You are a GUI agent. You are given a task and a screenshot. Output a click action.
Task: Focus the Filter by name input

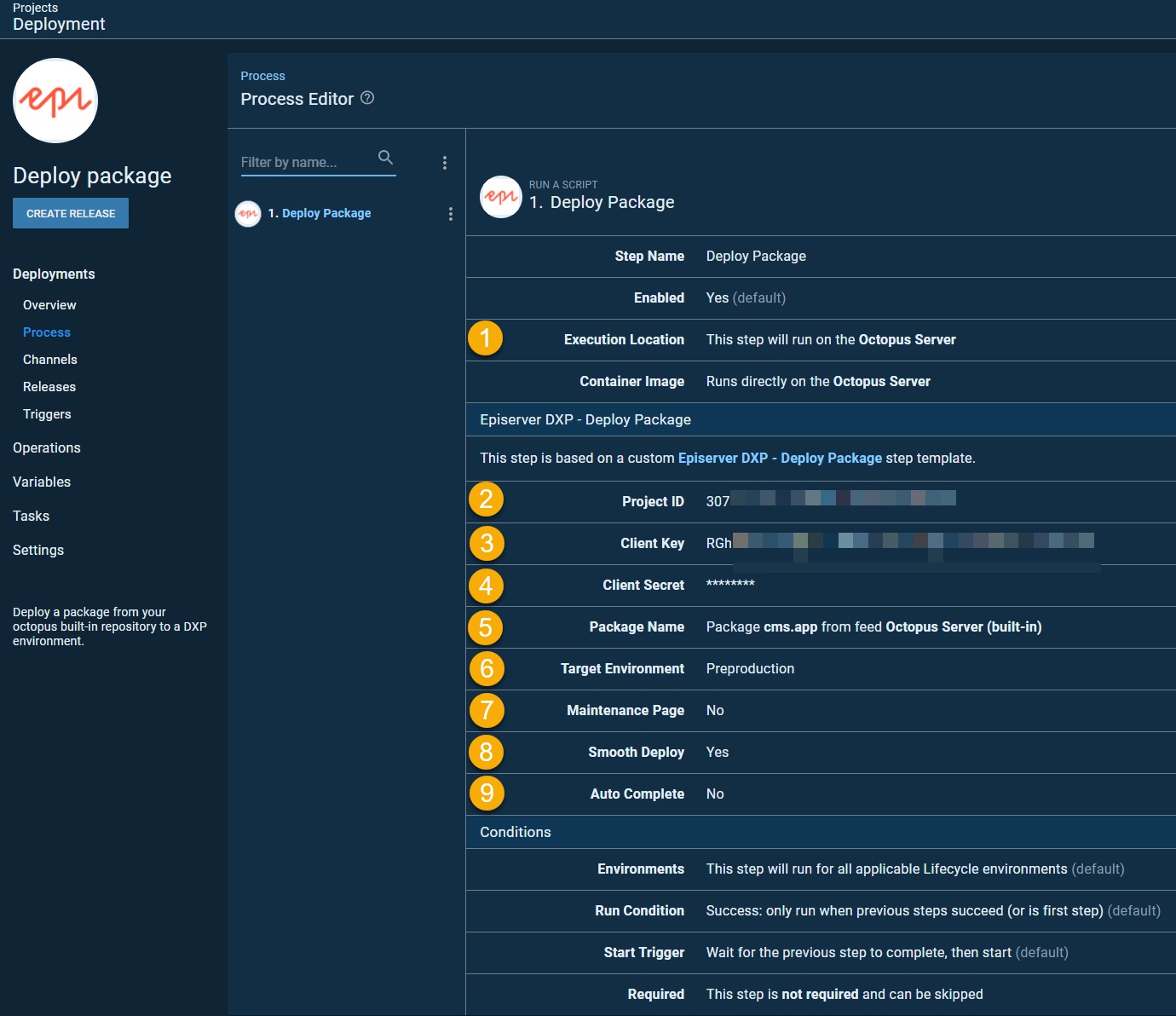point(307,162)
